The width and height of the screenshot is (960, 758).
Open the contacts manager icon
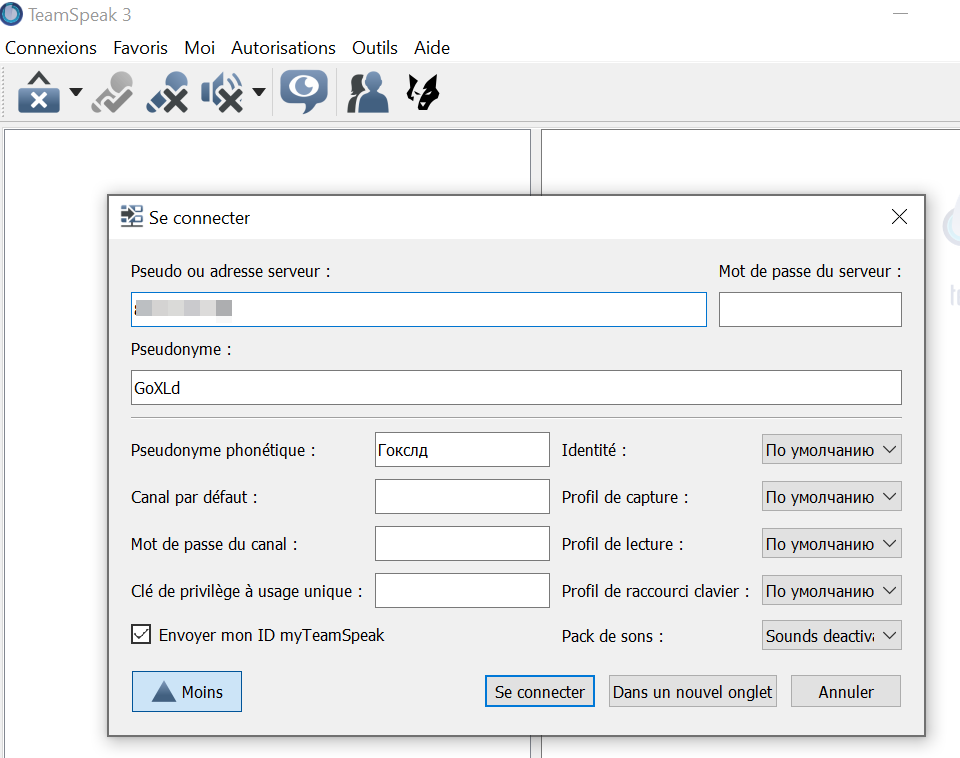point(367,92)
